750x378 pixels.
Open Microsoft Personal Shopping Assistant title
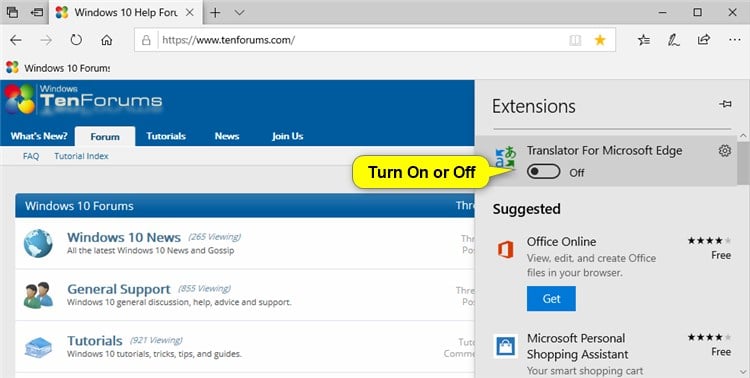coord(578,346)
